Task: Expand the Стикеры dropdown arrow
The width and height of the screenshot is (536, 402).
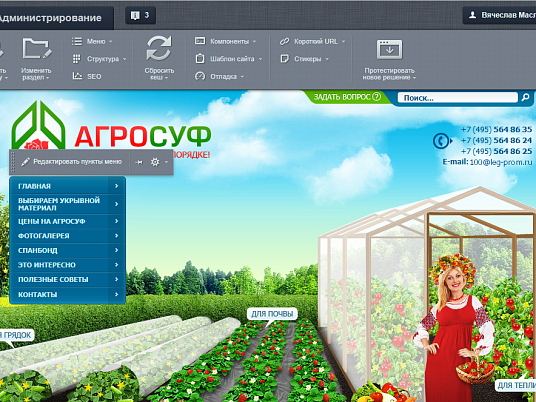Action: pyautogui.click(x=327, y=59)
